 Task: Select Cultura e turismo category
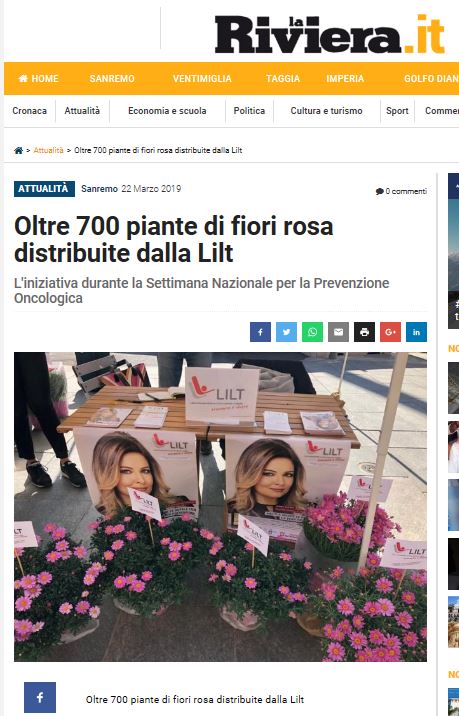pyautogui.click(x=327, y=111)
